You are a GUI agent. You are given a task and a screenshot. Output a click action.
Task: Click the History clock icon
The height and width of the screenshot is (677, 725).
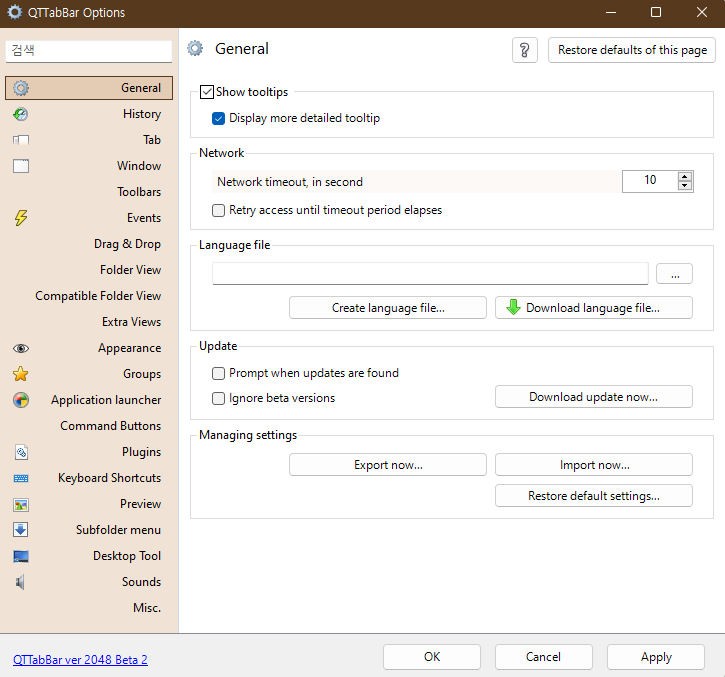pyautogui.click(x=21, y=114)
